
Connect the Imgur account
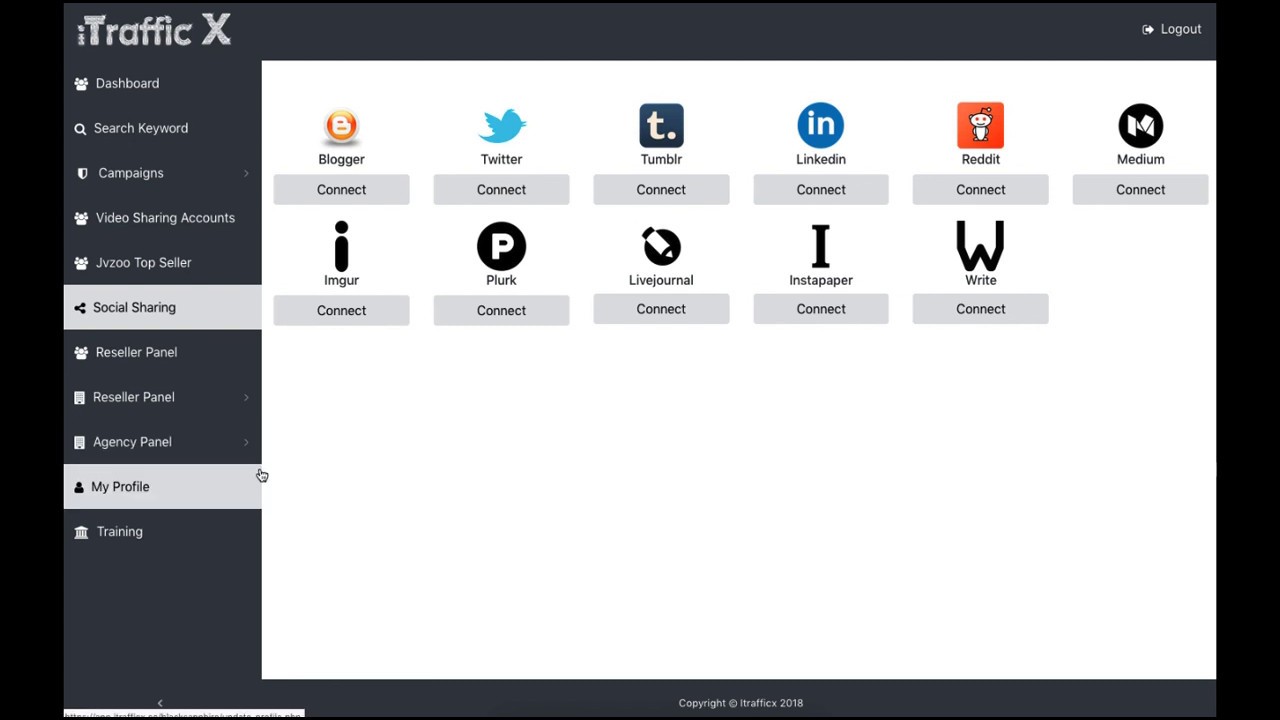tap(341, 310)
